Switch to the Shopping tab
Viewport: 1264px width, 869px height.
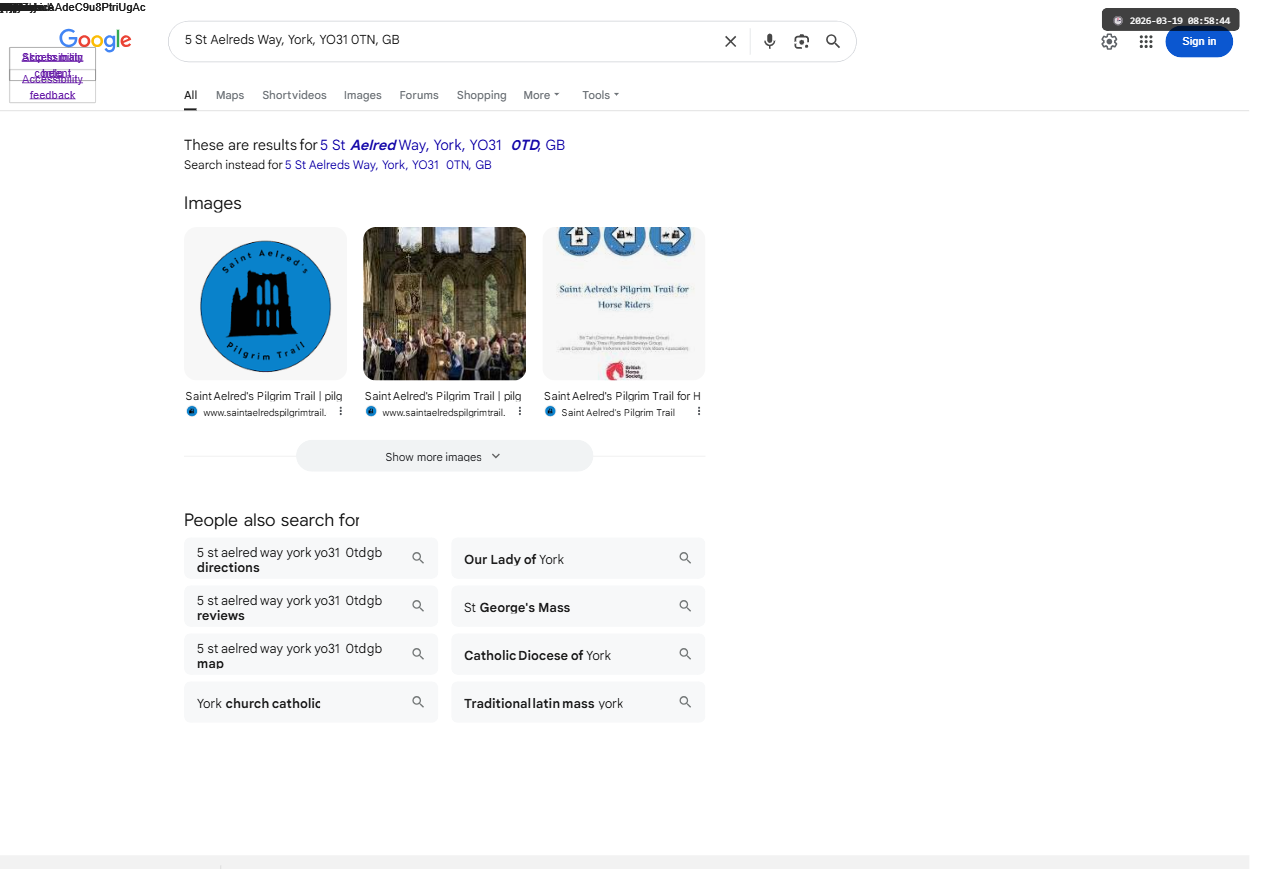pos(482,95)
